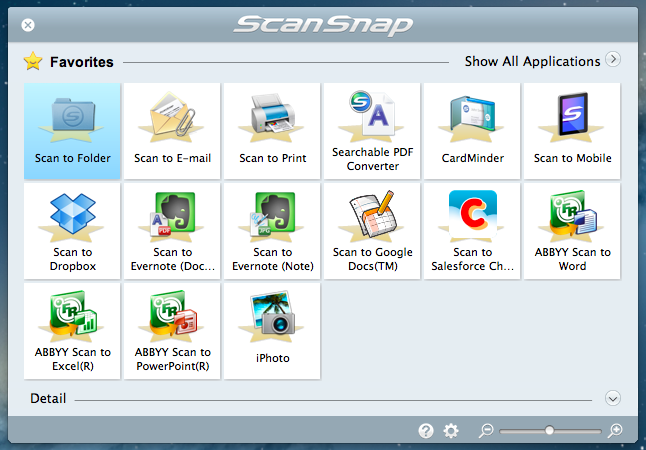646x450 pixels.
Task: Open Scan to Evernote (Document)
Action: [172, 230]
